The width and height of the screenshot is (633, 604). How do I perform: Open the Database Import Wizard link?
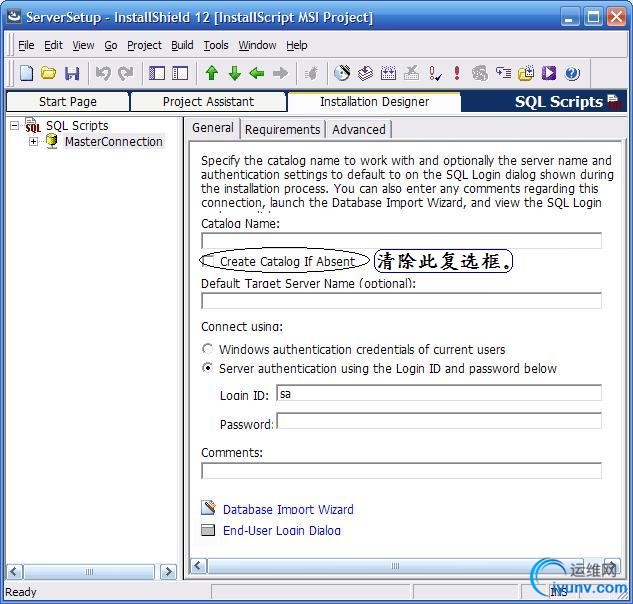click(288, 510)
